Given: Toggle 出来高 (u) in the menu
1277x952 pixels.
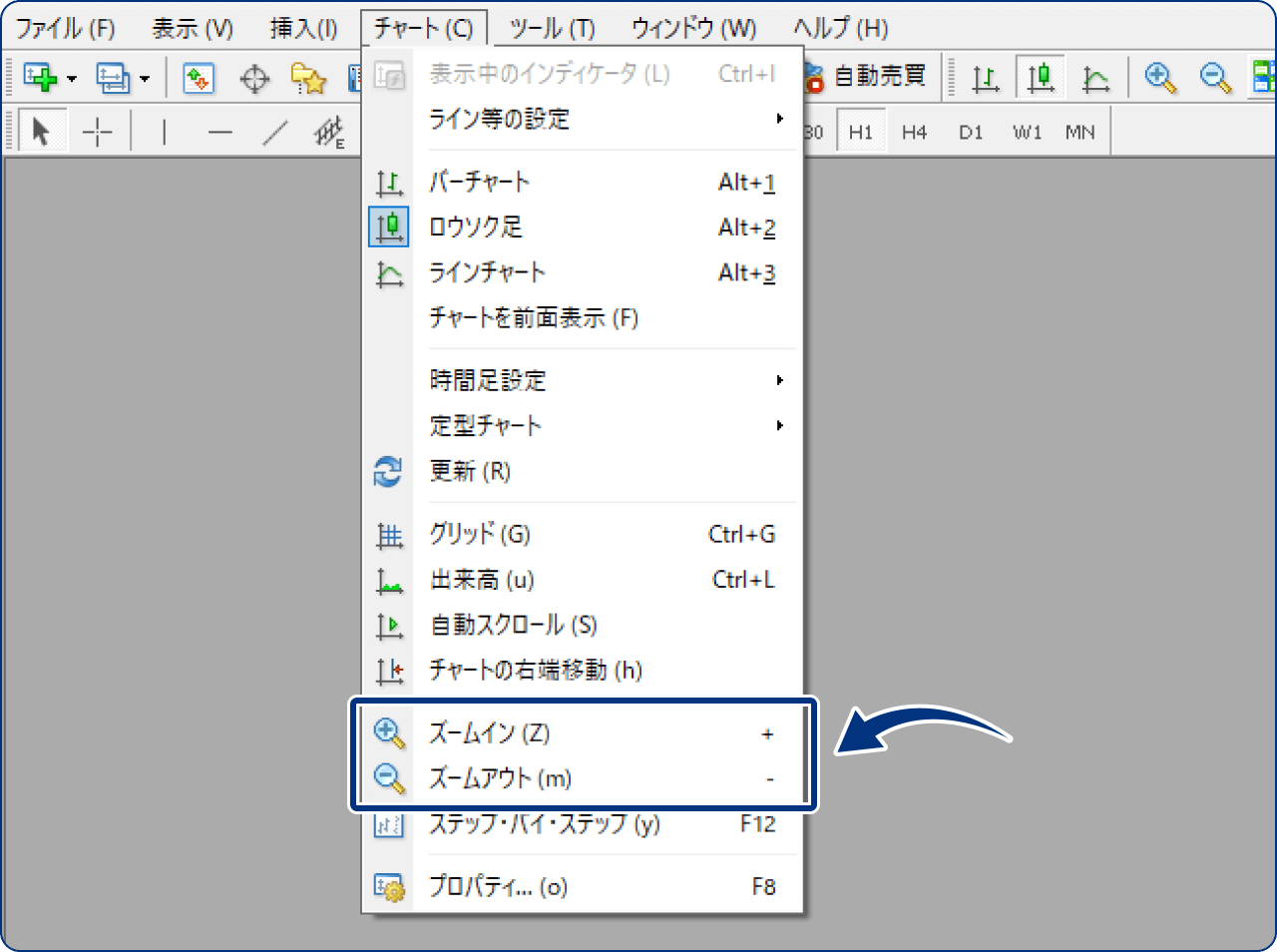Looking at the screenshot, I should (583, 580).
